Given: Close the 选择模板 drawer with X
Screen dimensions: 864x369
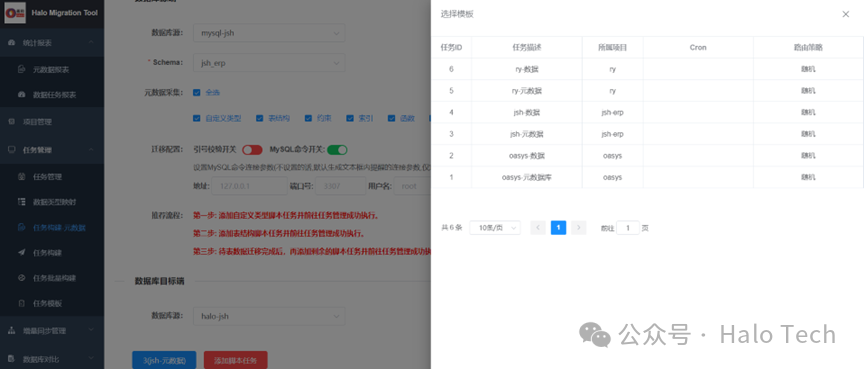Looking at the screenshot, I should [x=845, y=14].
